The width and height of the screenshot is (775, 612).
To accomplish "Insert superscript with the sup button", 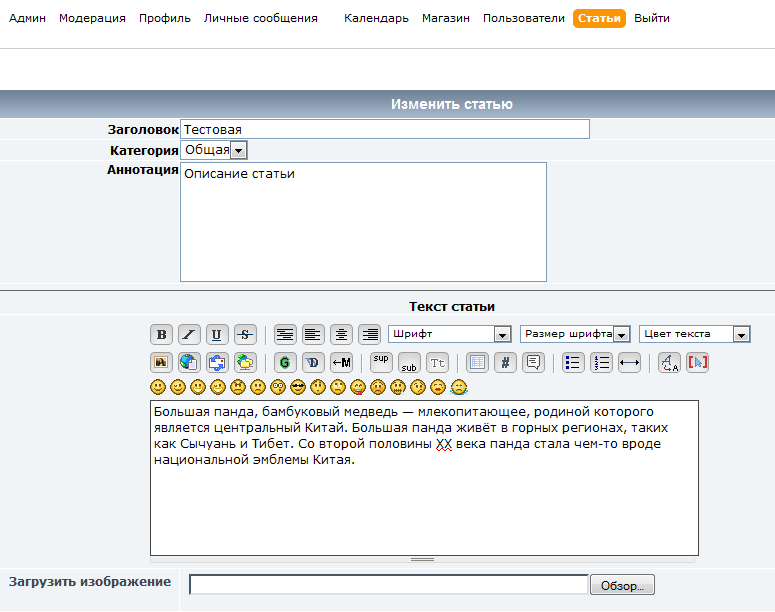I will click(381, 362).
